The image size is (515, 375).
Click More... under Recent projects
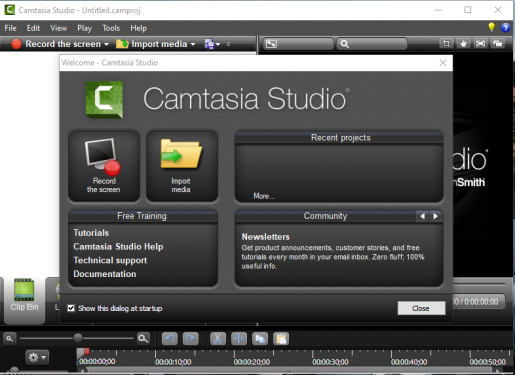click(264, 196)
